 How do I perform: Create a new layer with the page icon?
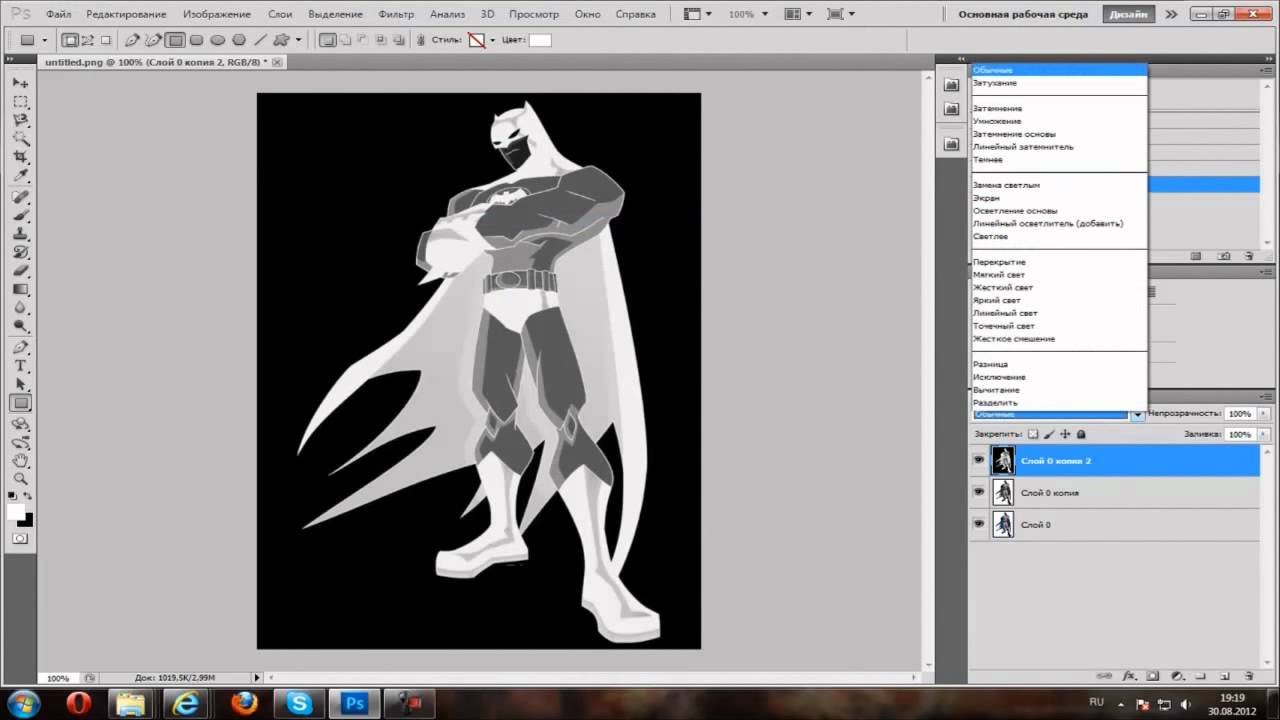tap(1225, 676)
